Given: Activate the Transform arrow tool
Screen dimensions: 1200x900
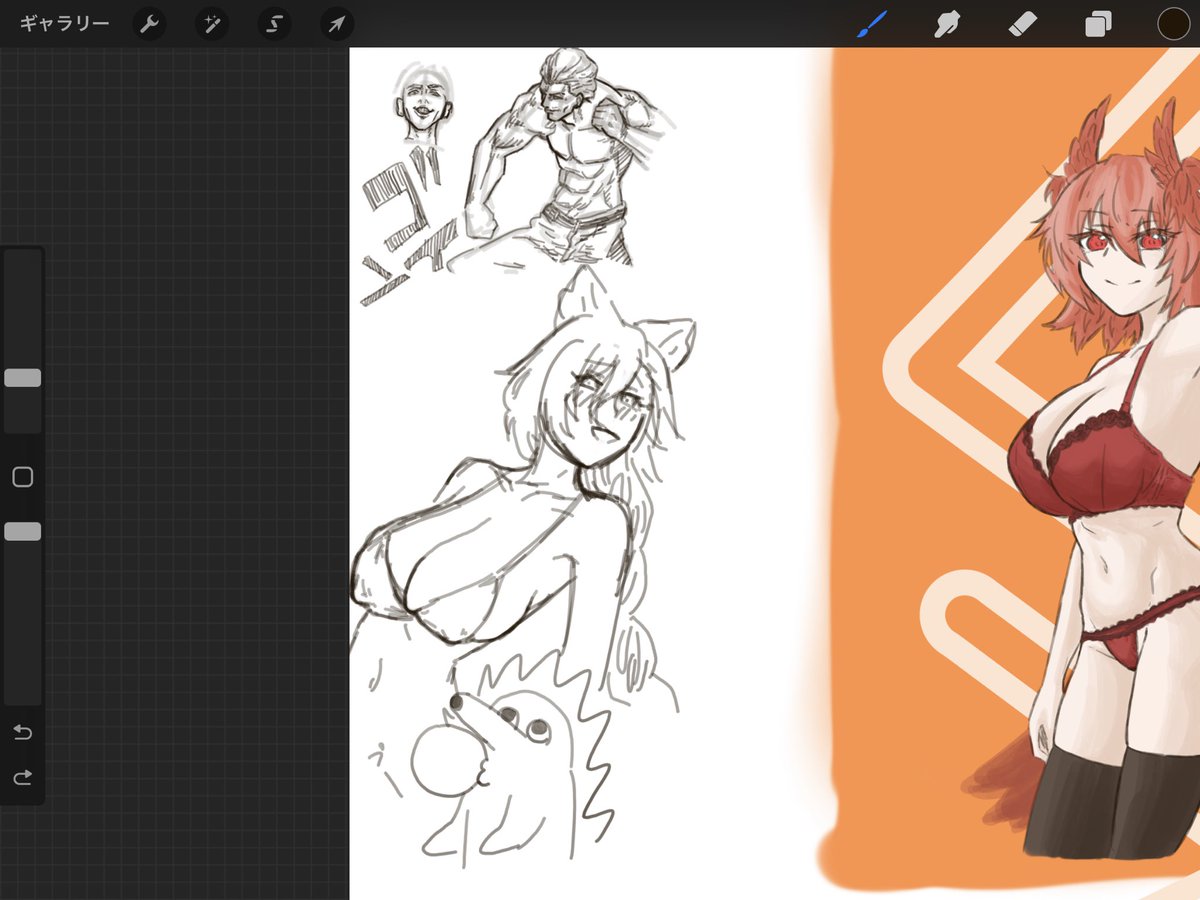Looking at the screenshot, I should (x=337, y=24).
